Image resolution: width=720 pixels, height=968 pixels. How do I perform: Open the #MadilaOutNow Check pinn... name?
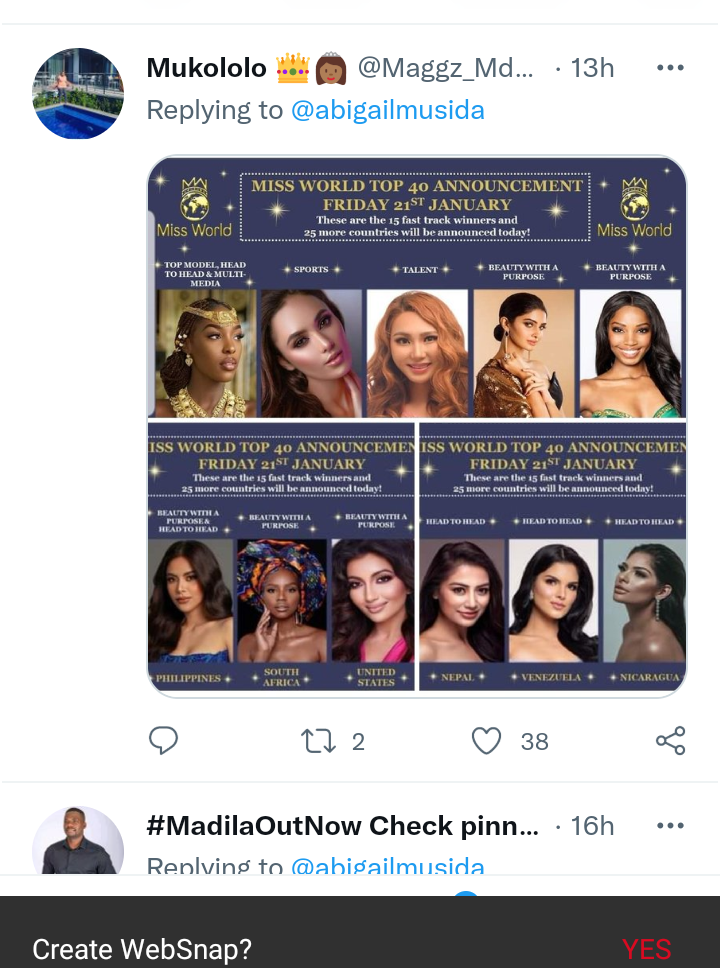(x=343, y=825)
